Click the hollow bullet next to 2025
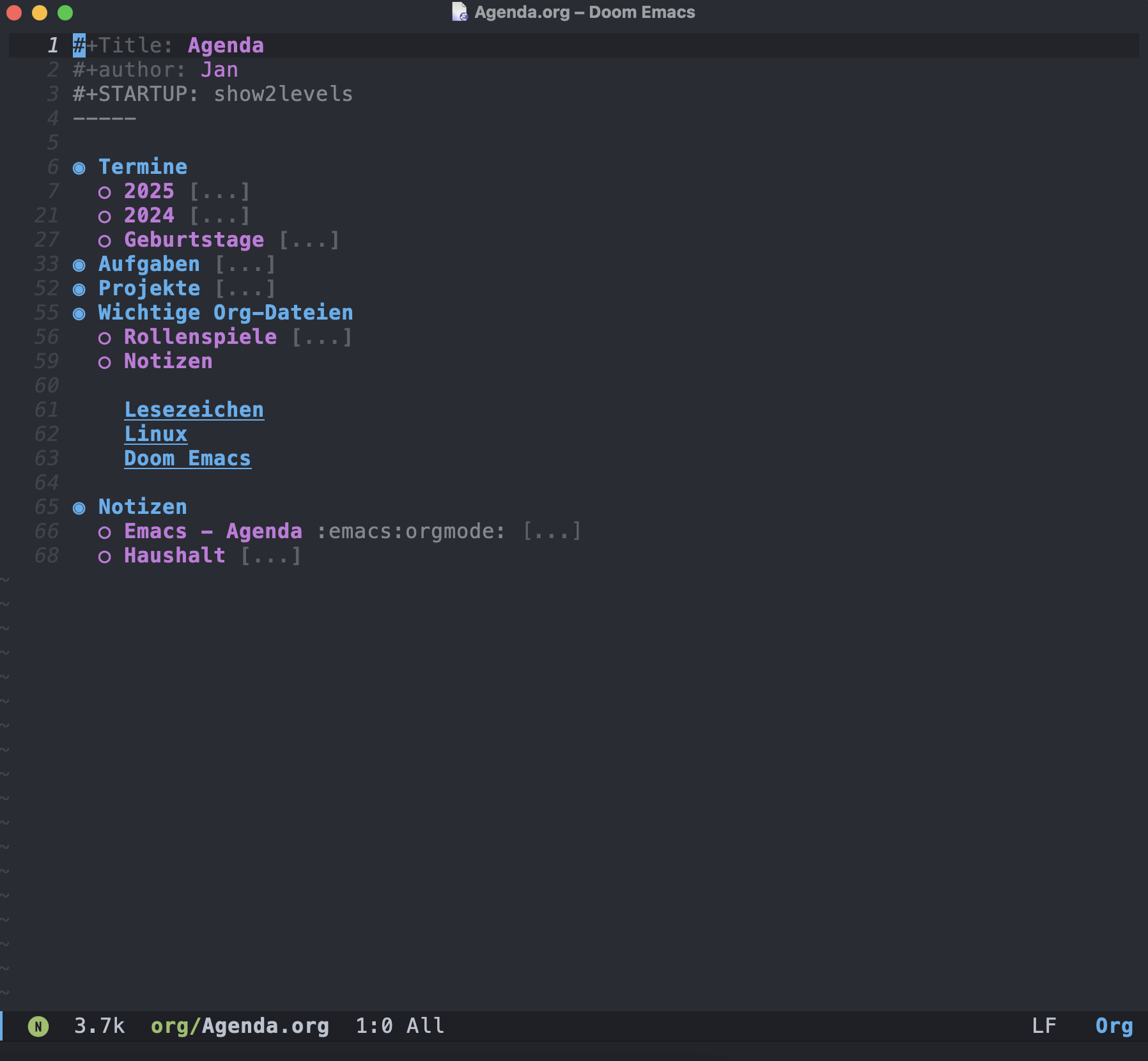 (105, 192)
